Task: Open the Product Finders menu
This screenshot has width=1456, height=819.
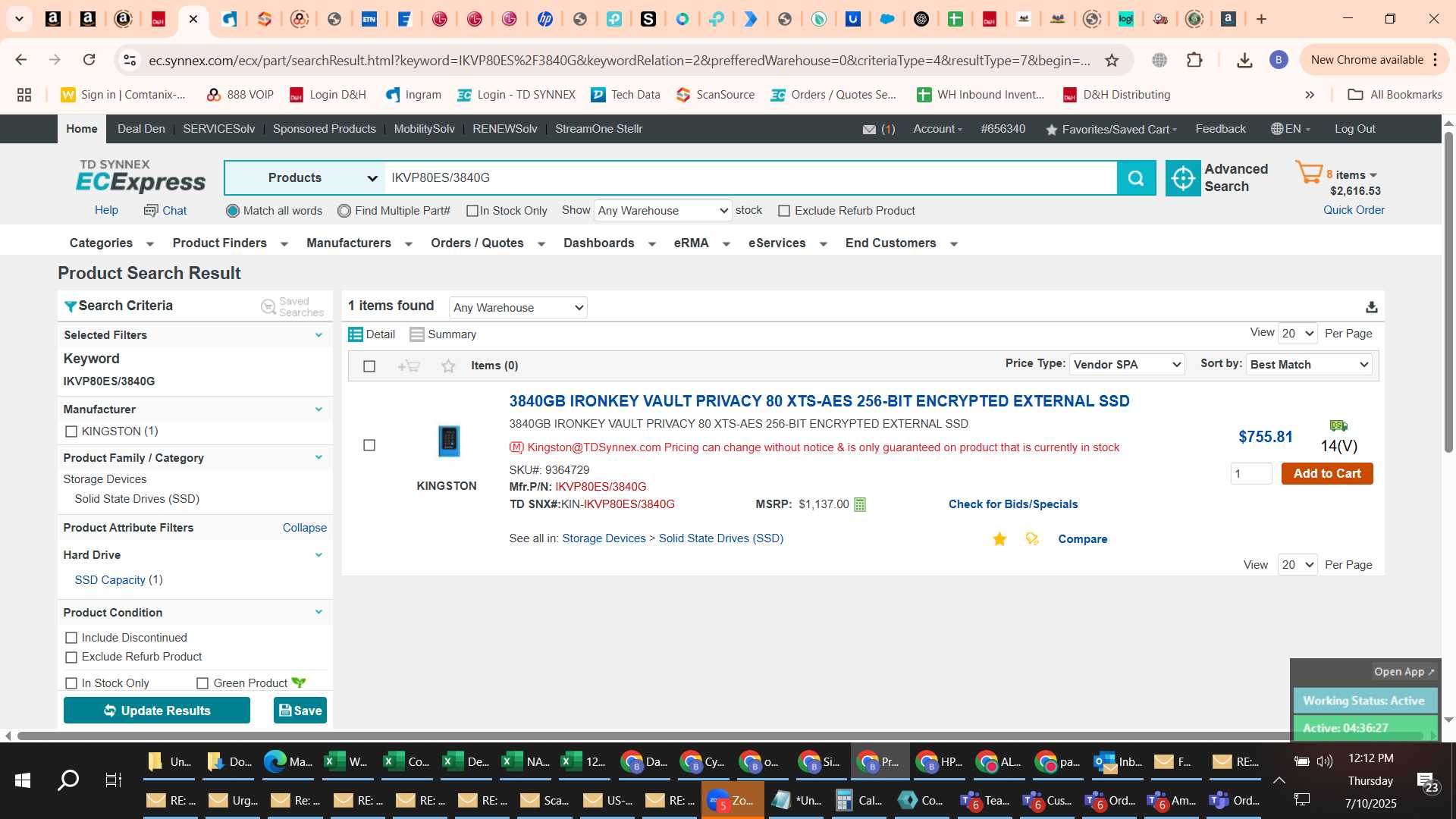Action: 230,243
